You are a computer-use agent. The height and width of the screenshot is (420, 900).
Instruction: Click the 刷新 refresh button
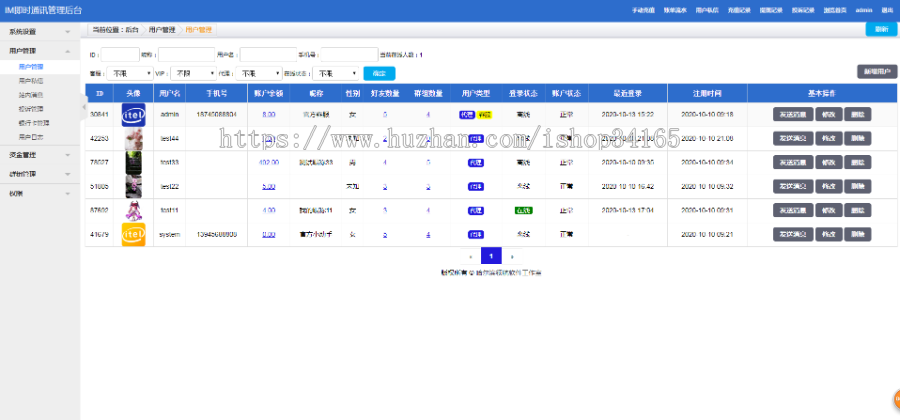(880, 29)
